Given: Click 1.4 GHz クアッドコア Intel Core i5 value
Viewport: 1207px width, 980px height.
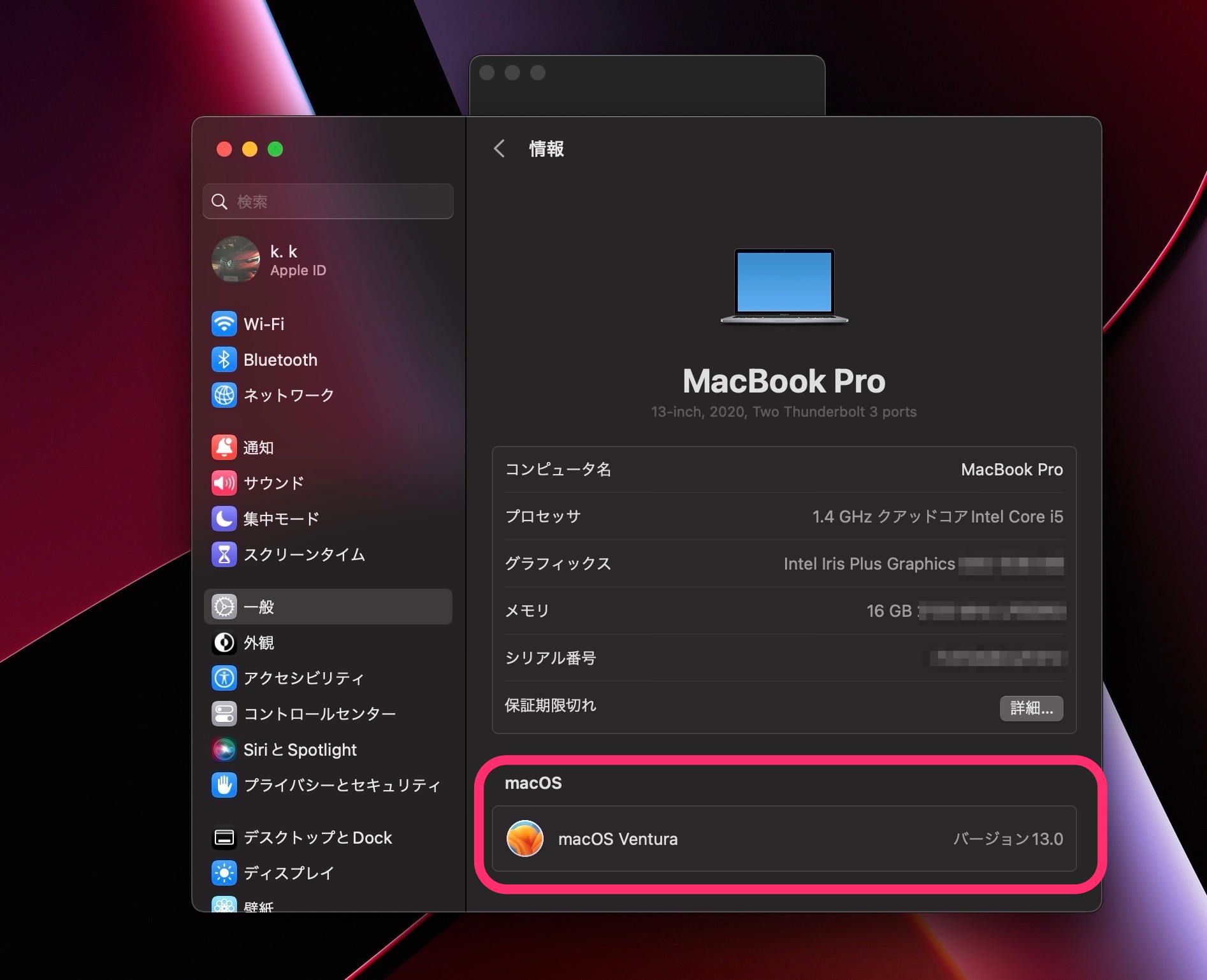Looking at the screenshot, I should [938, 516].
